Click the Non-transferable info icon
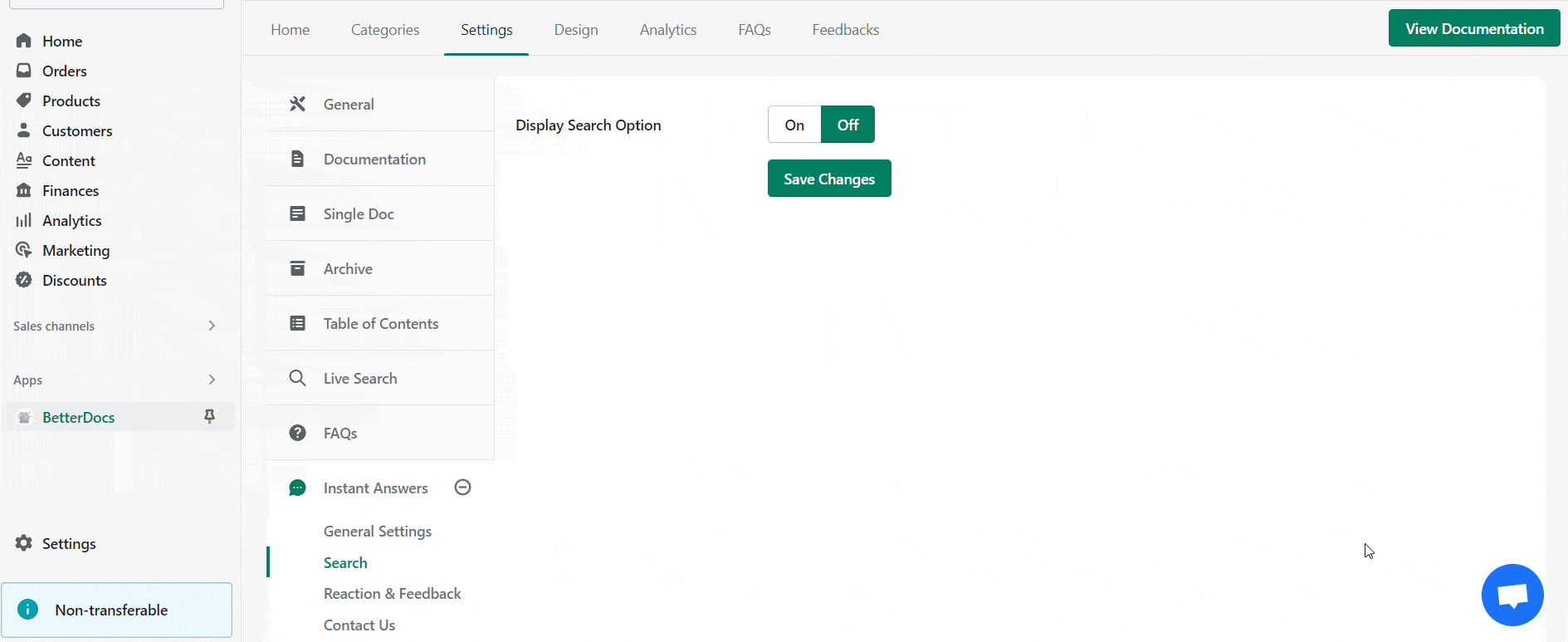This screenshot has width=1568, height=642. [x=27, y=610]
